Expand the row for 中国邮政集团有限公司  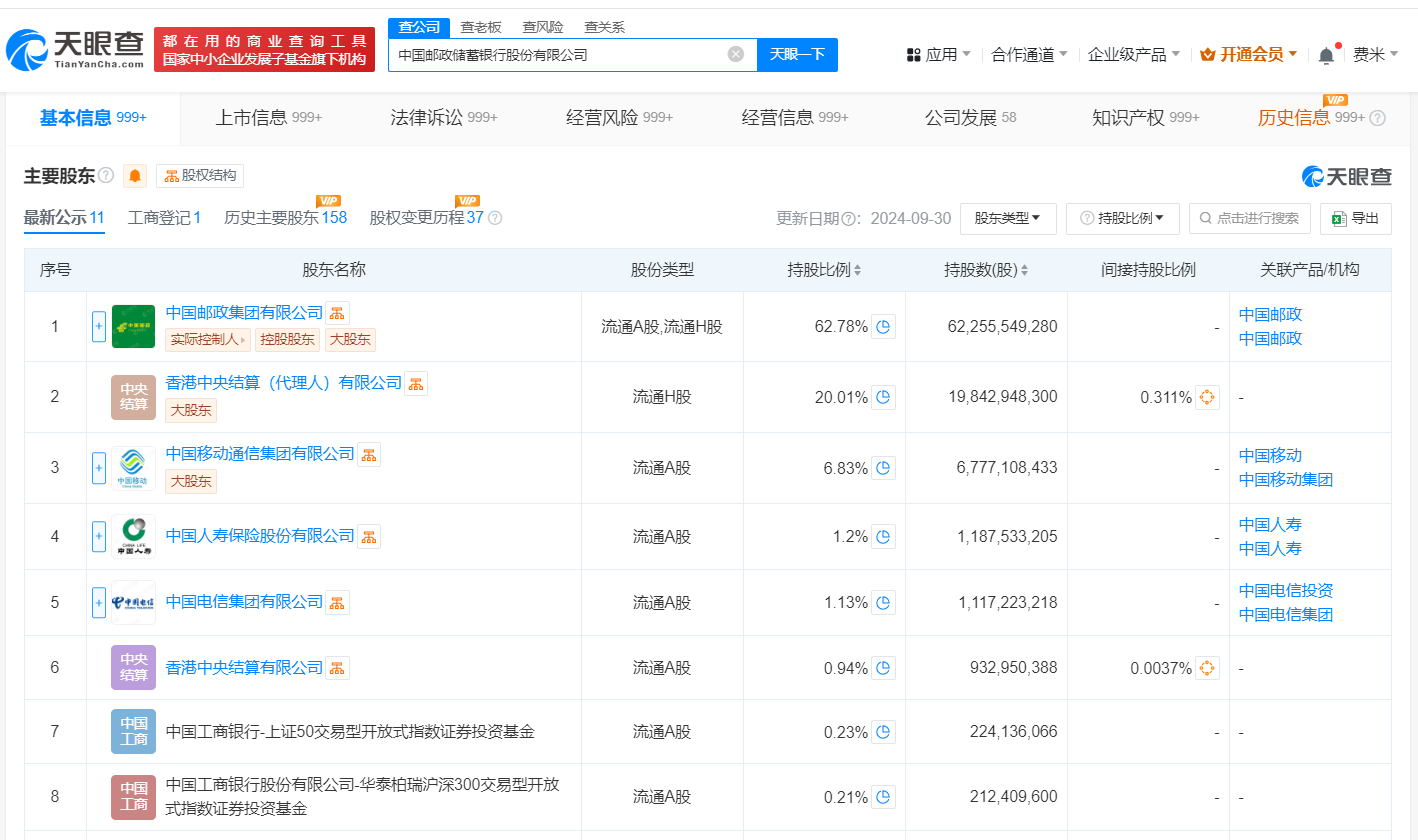99,326
